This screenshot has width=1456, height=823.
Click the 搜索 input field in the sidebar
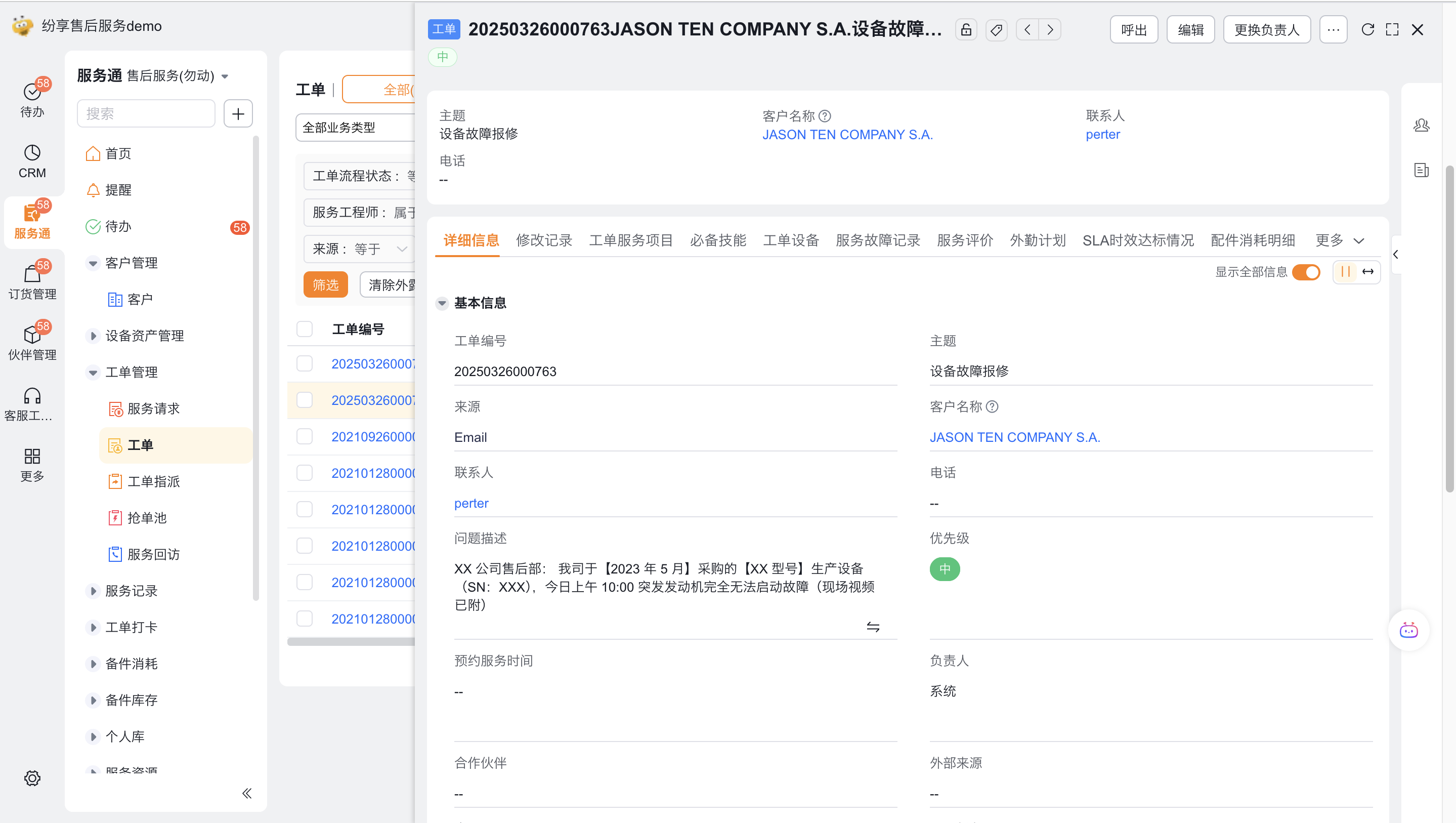(146, 114)
